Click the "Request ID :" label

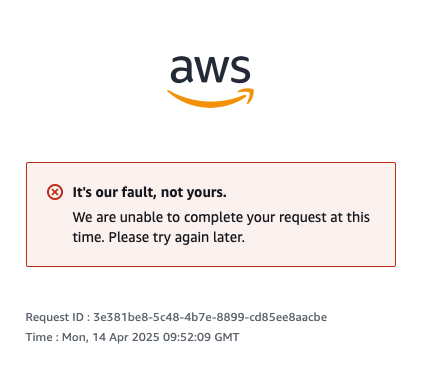pos(58,317)
